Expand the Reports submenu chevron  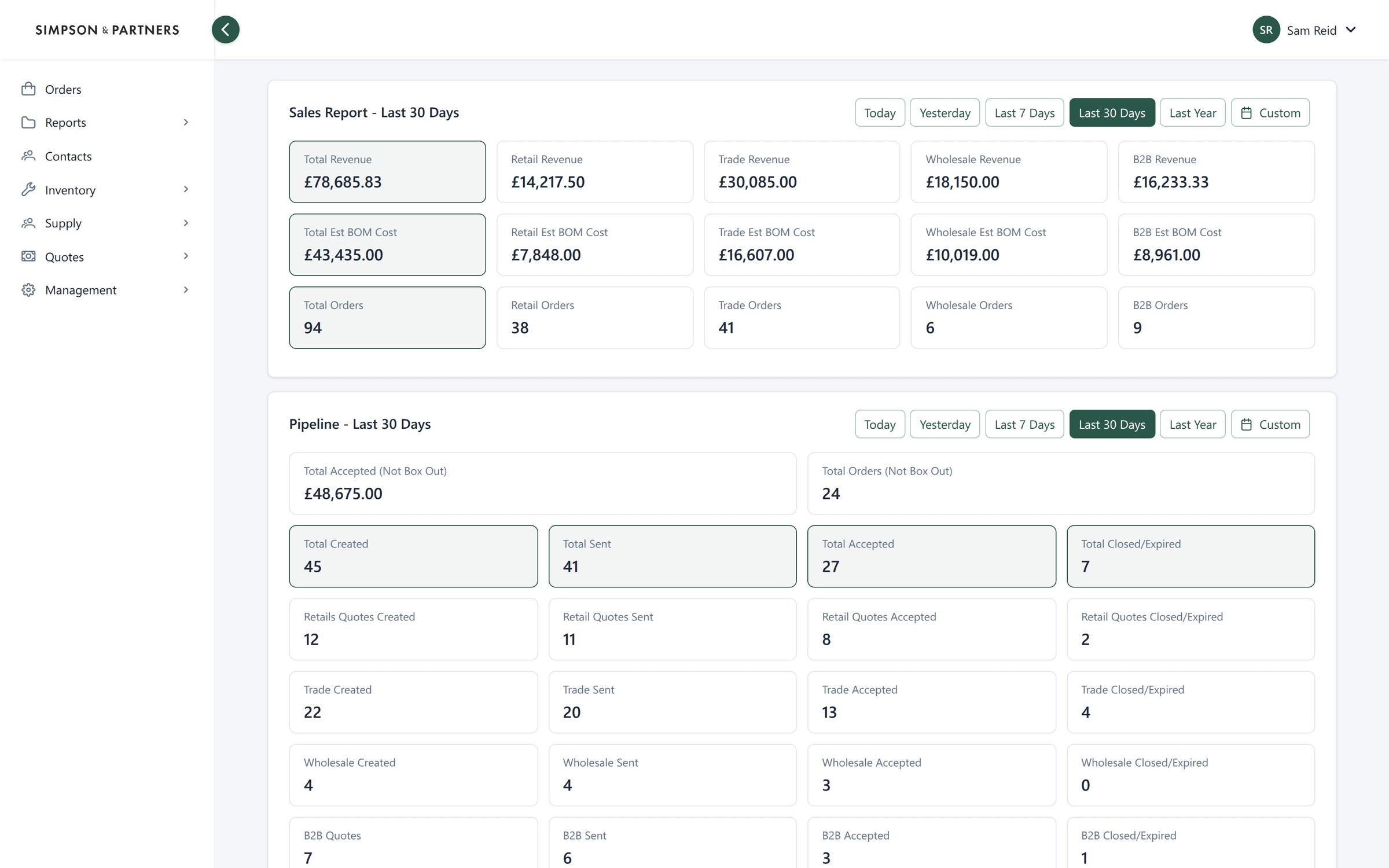(186, 122)
